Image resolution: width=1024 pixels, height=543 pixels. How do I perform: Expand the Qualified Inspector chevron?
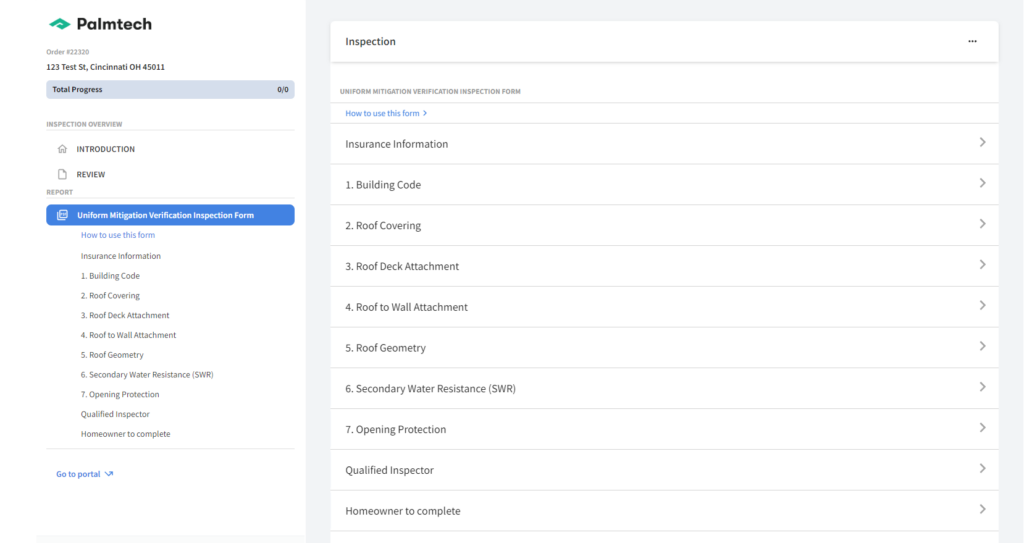pos(982,469)
